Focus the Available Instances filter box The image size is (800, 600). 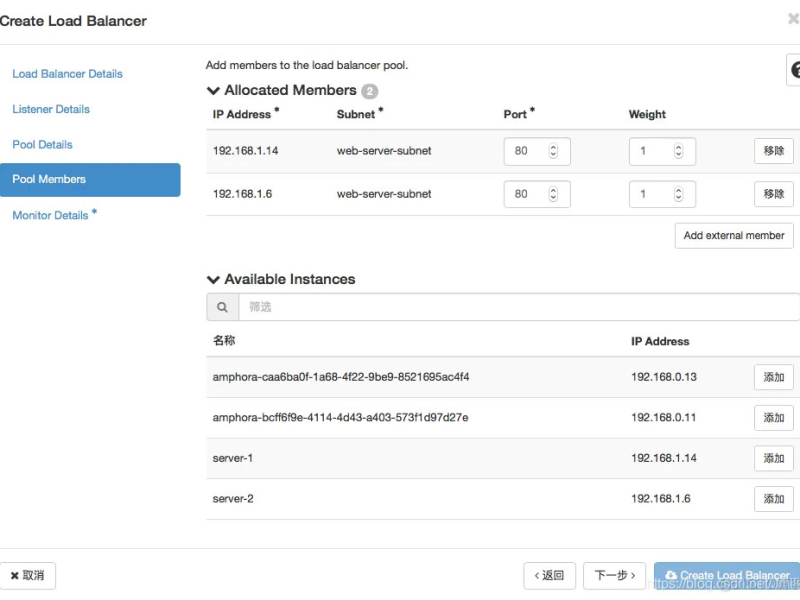click(518, 307)
